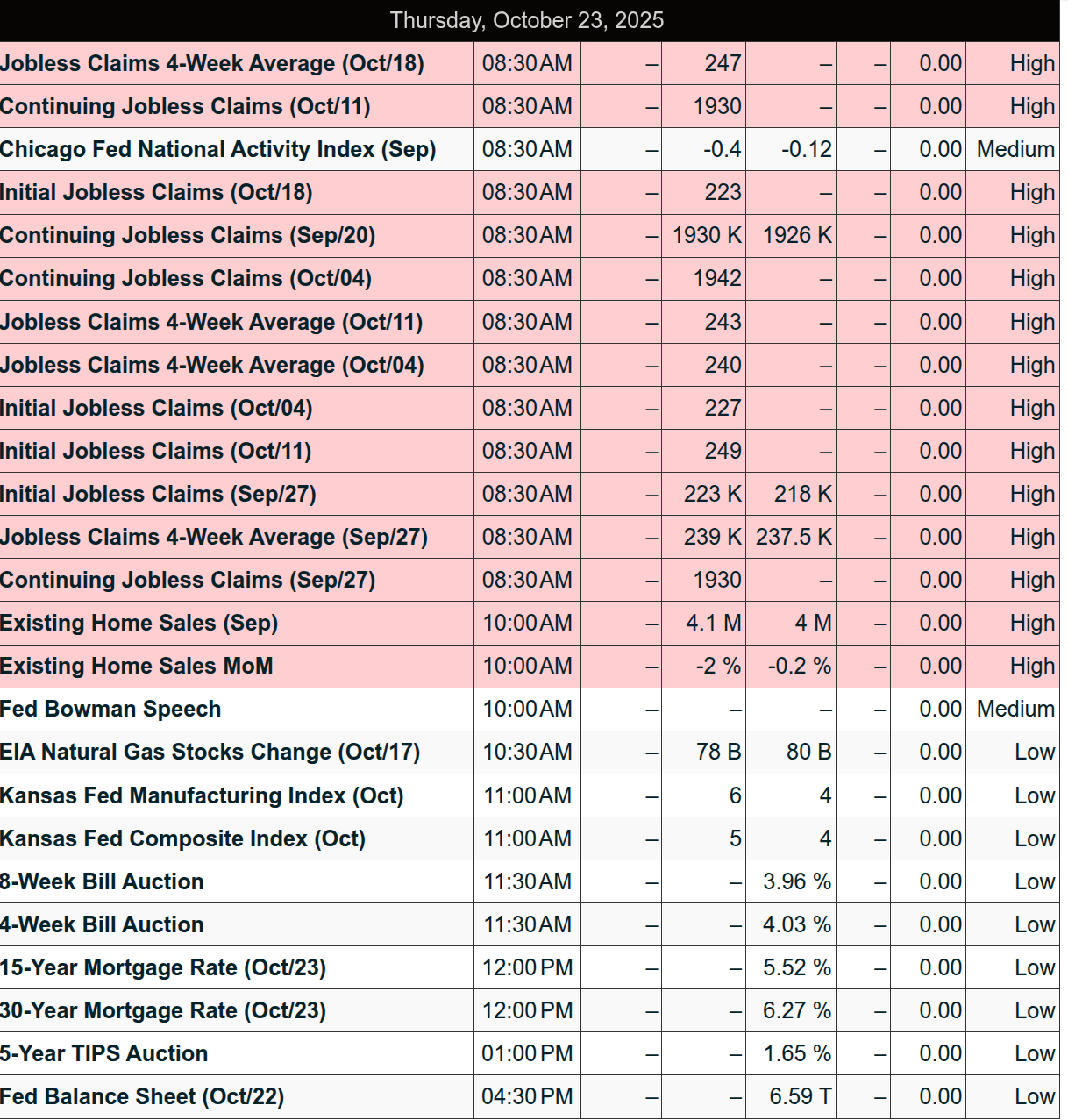1068x1120 pixels.
Task: Open the 8-Week Bill Auction event
Action: click(x=102, y=882)
